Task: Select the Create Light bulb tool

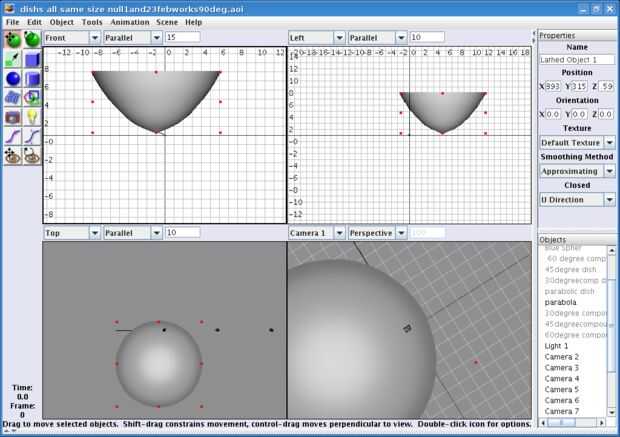Action: click(x=32, y=117)
